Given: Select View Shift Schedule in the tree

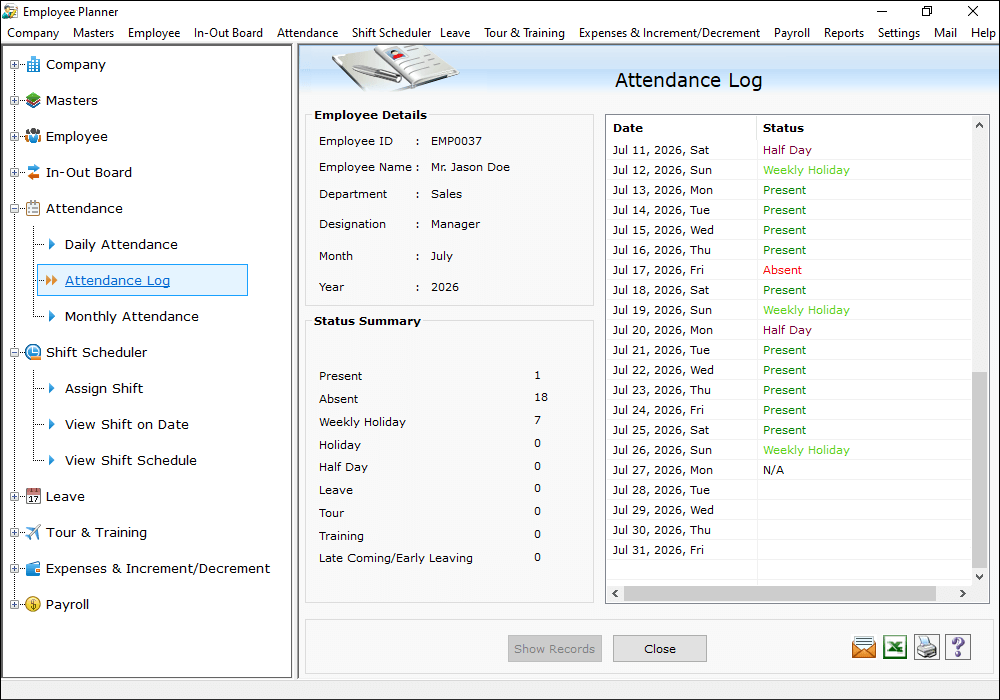Looking at the screenshot, I should (131, 460).
